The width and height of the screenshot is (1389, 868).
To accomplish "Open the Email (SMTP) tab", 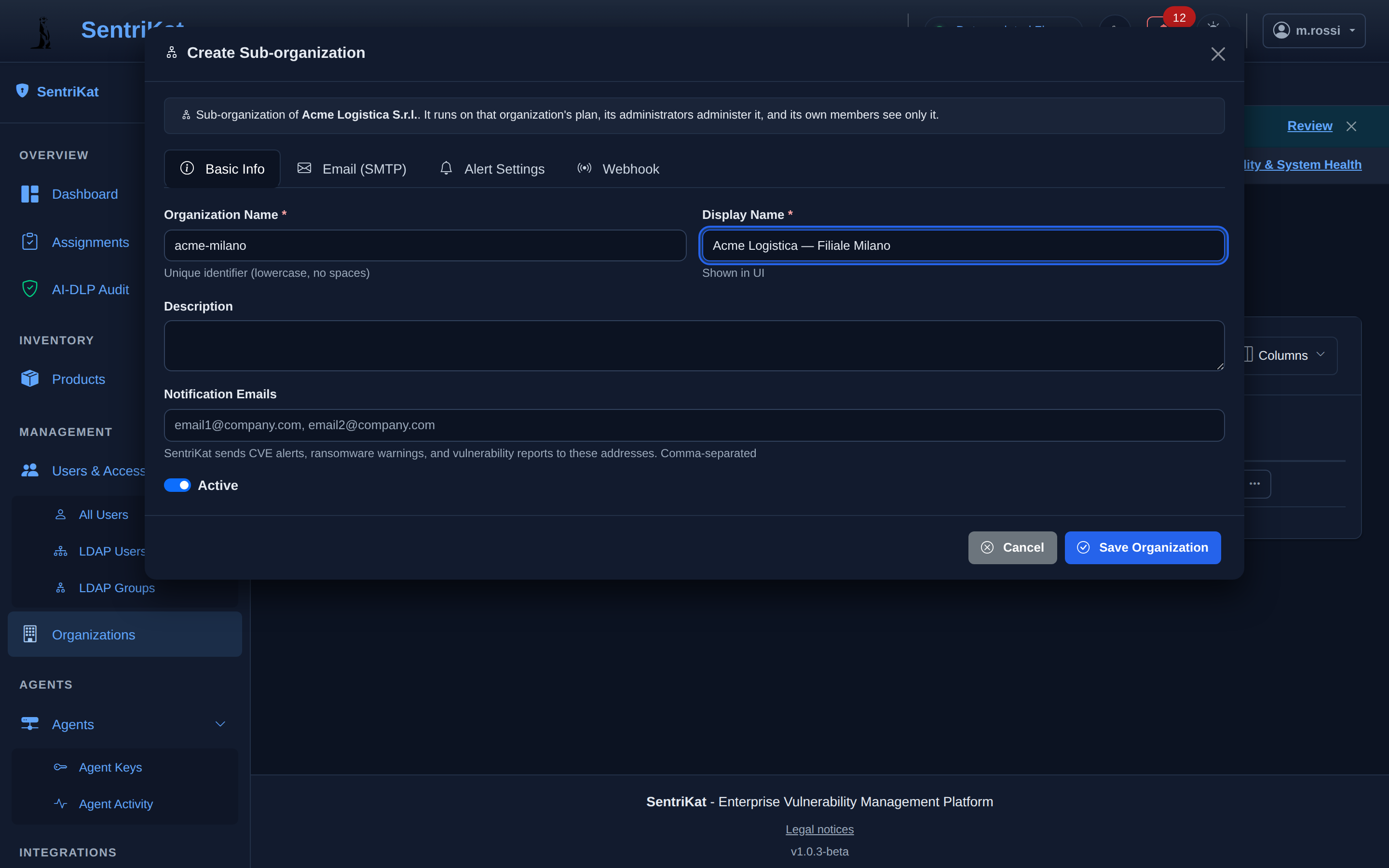I will pyautogui.click(x=351, y=169).
